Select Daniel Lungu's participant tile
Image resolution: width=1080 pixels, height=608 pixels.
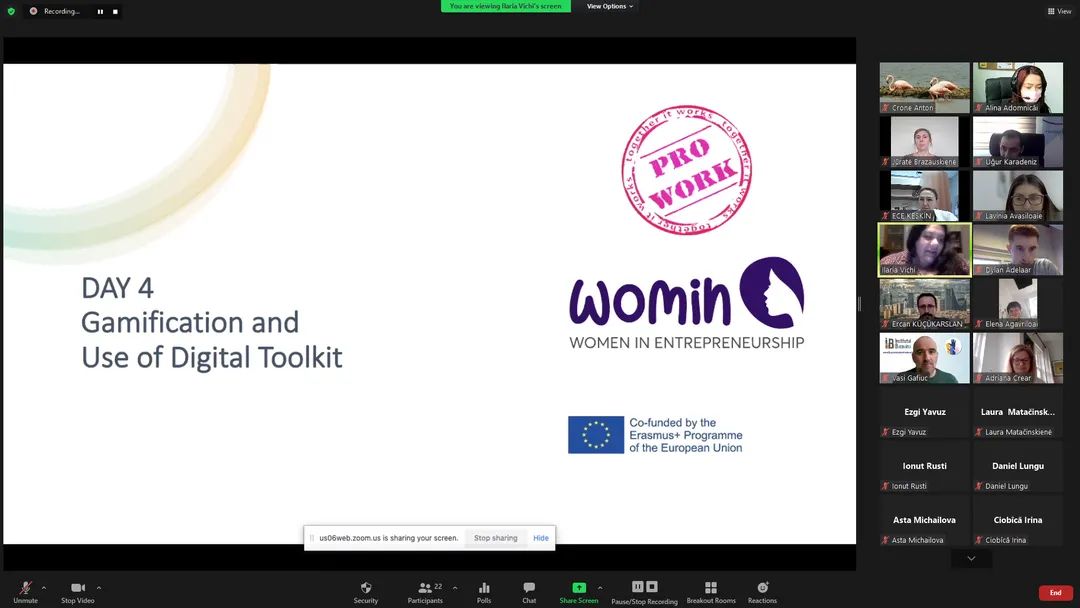[1018, 466]
